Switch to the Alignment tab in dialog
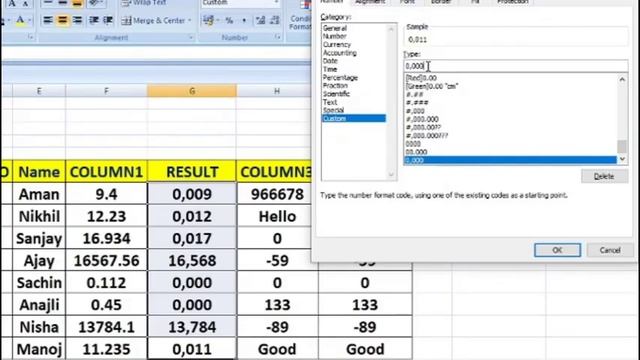Image resolution: width=640 pixels, height=360 pixels. click(370, 2)
